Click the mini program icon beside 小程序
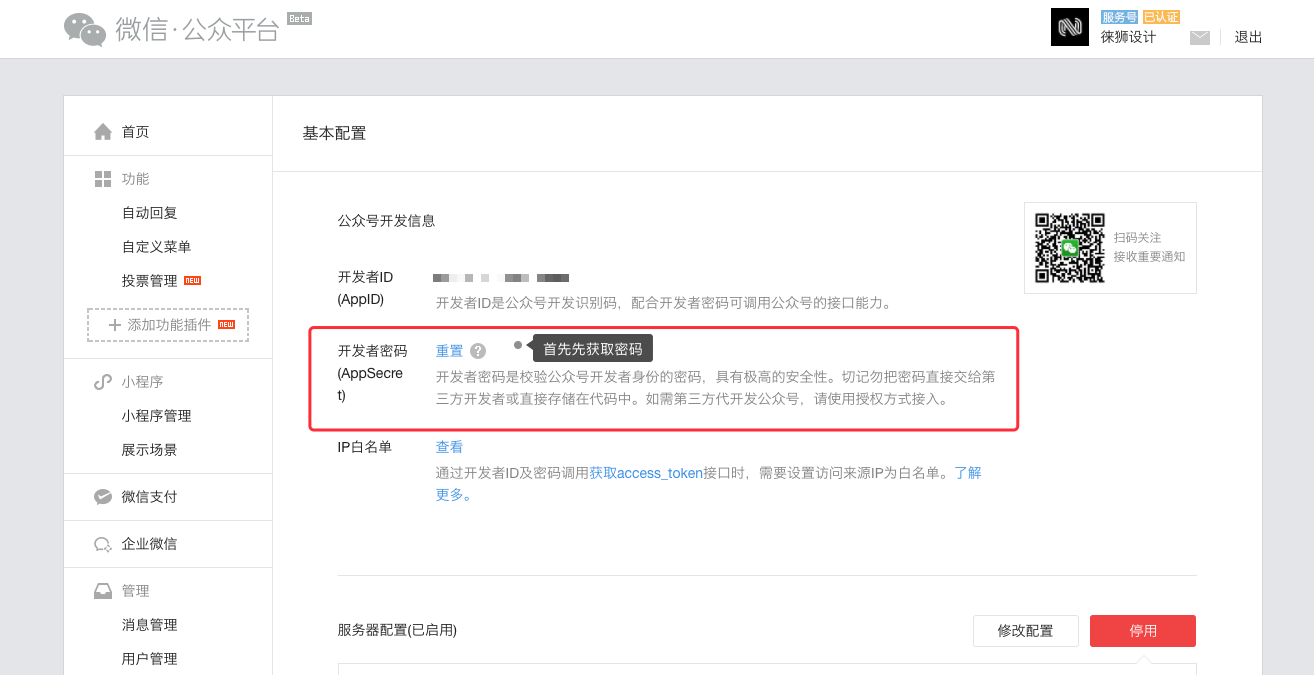This screenshot has width=1314, height=675. [103, 382]
